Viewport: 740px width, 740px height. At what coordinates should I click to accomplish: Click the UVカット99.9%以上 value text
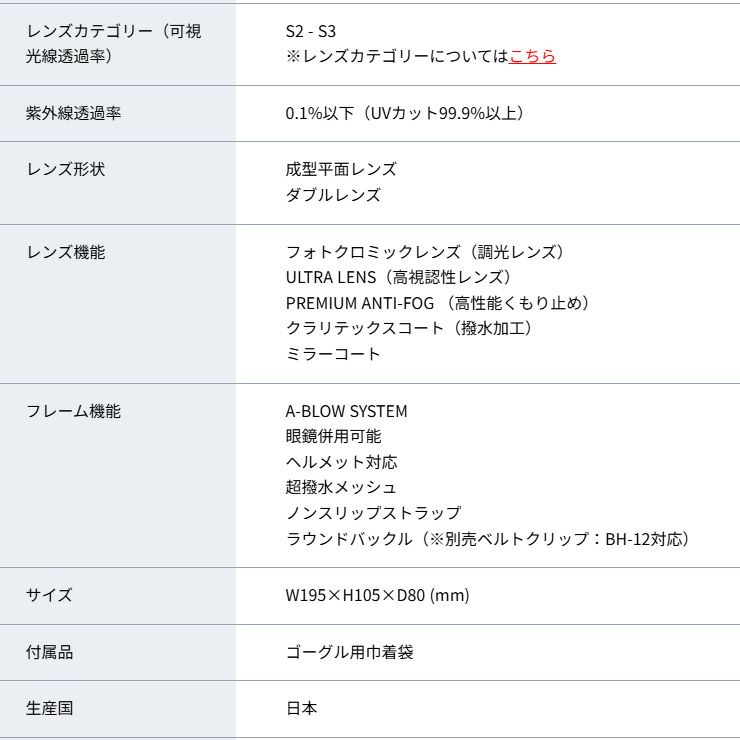point(404,113)
